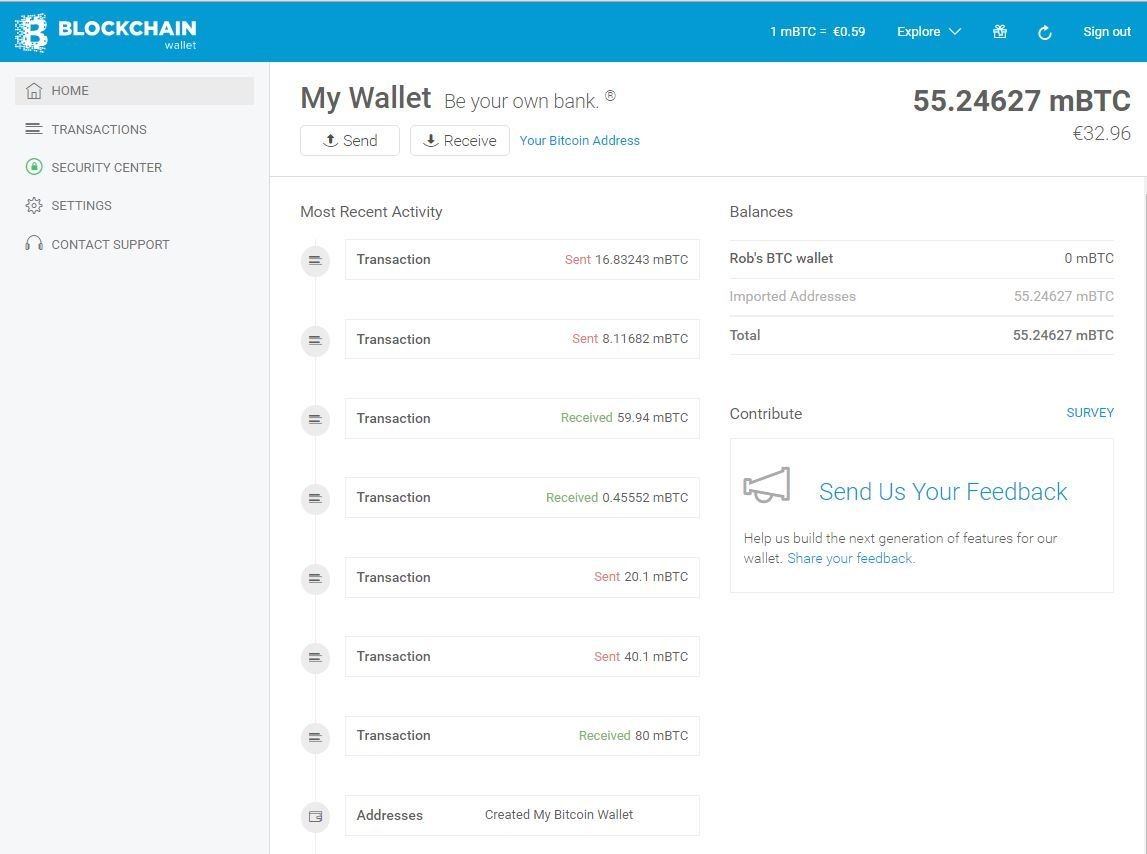1147x854 pixels.
Task: Click icon beside Received 0.45552 mBTC transaction
Action: click(x=315, y=498)
